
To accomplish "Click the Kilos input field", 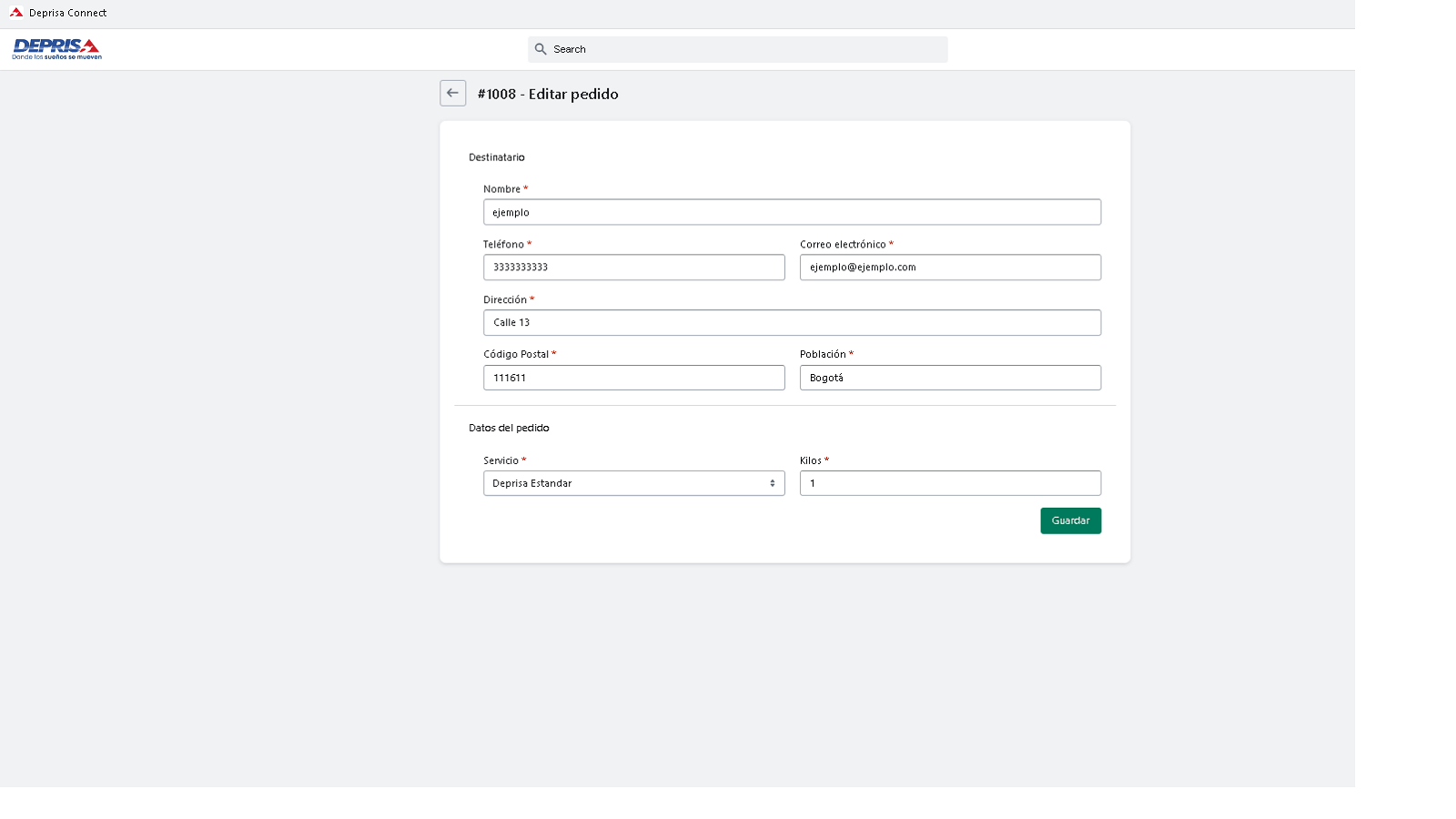I will 950,483.
